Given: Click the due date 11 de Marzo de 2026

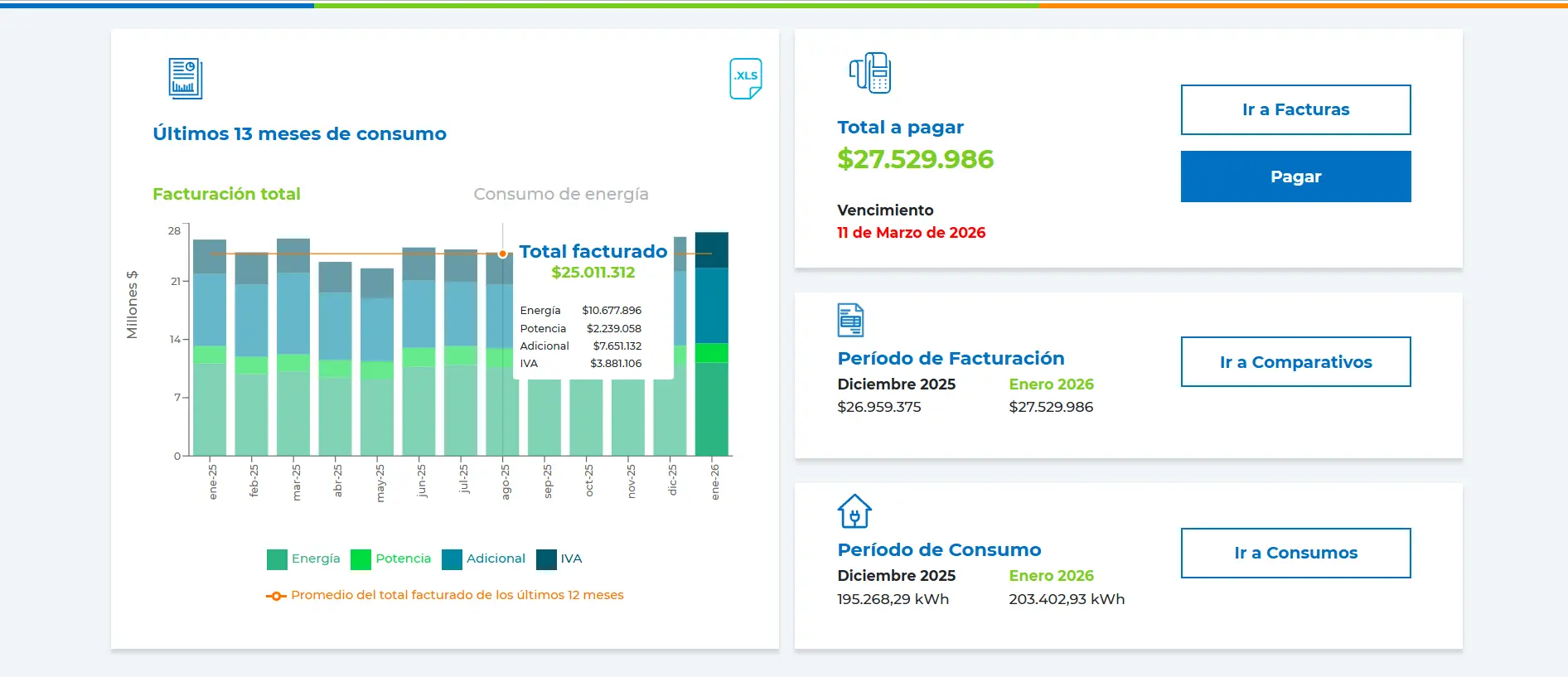Looking at the screenshot, I should [x=911, y=233].
